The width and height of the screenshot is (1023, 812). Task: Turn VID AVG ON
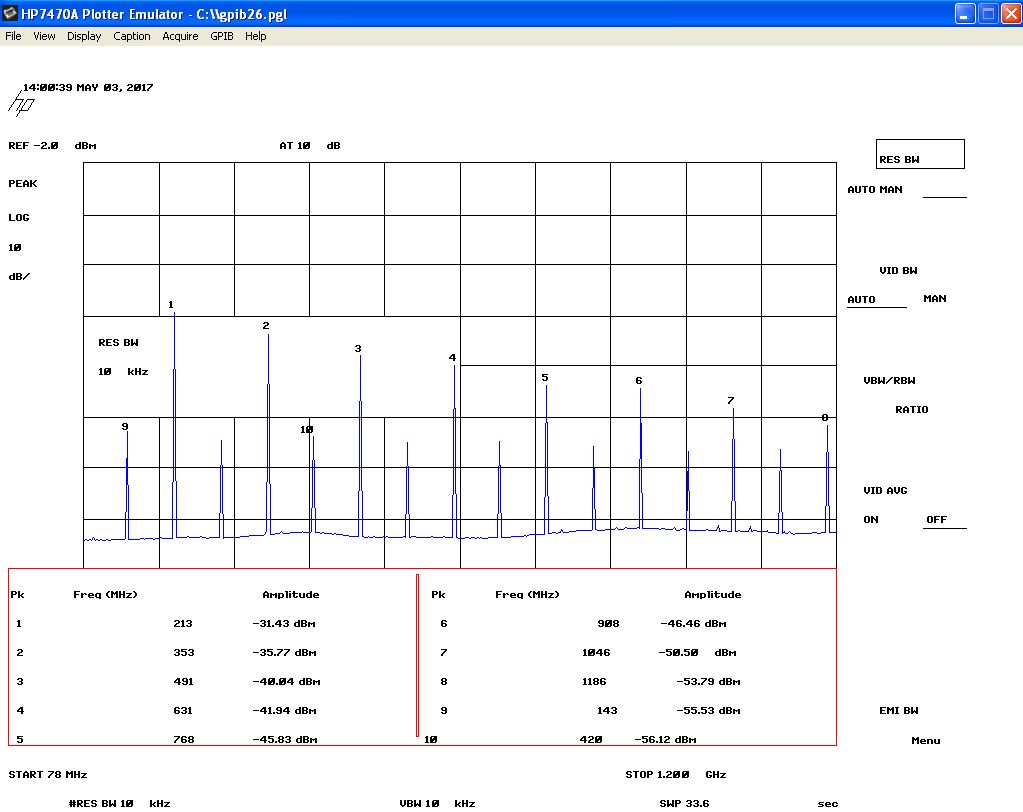tap(871, 520)
